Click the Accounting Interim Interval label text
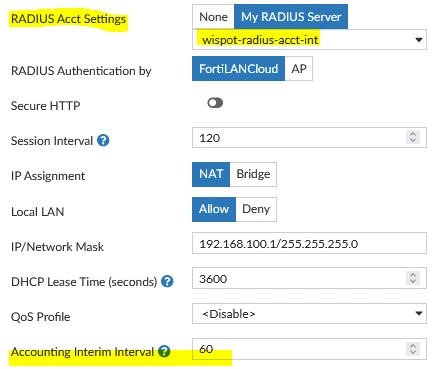This screenshot has width=447, height=369. click(x=82, y=352)
